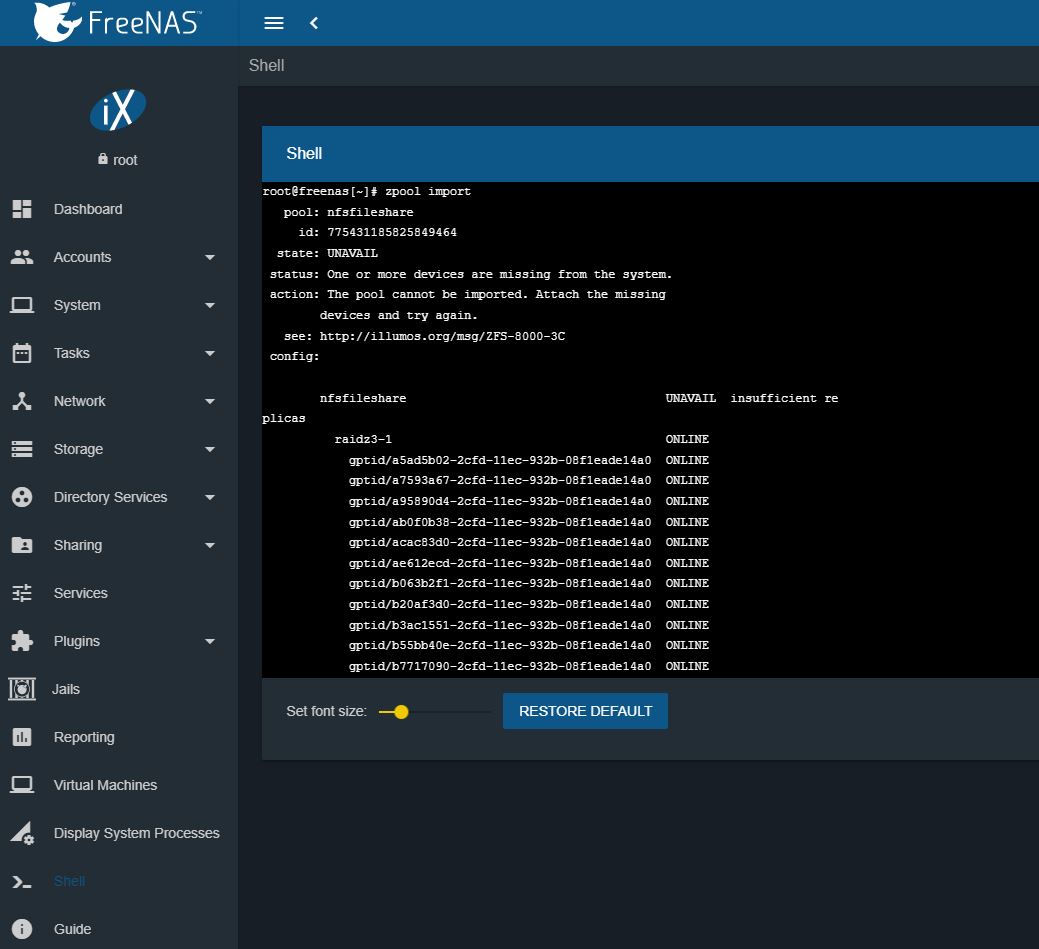Click the Storage list icon
Viewport: 1039px width, 949px height.
[22, 449]
